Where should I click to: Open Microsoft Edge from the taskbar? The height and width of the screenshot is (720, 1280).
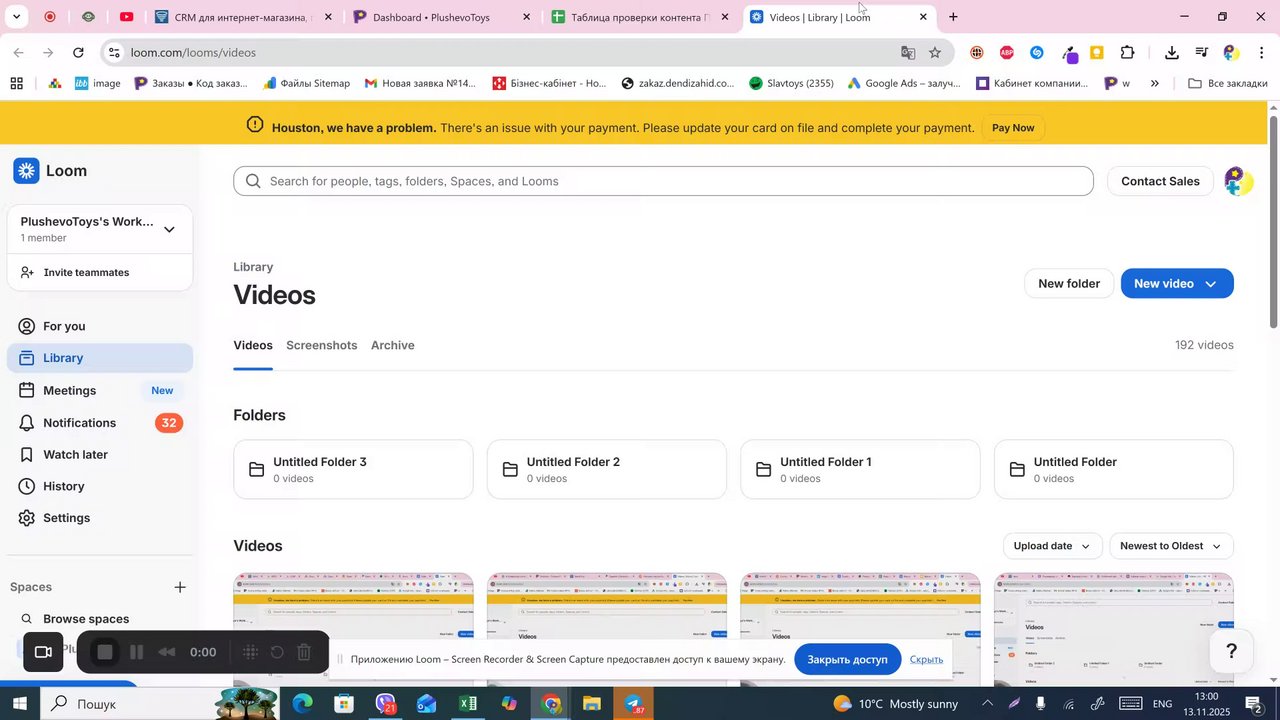tap(302, 704)
